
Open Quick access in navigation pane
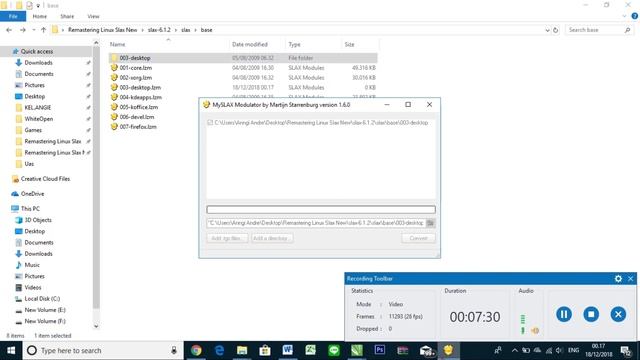pyautogui.click(x=37, y=51)
